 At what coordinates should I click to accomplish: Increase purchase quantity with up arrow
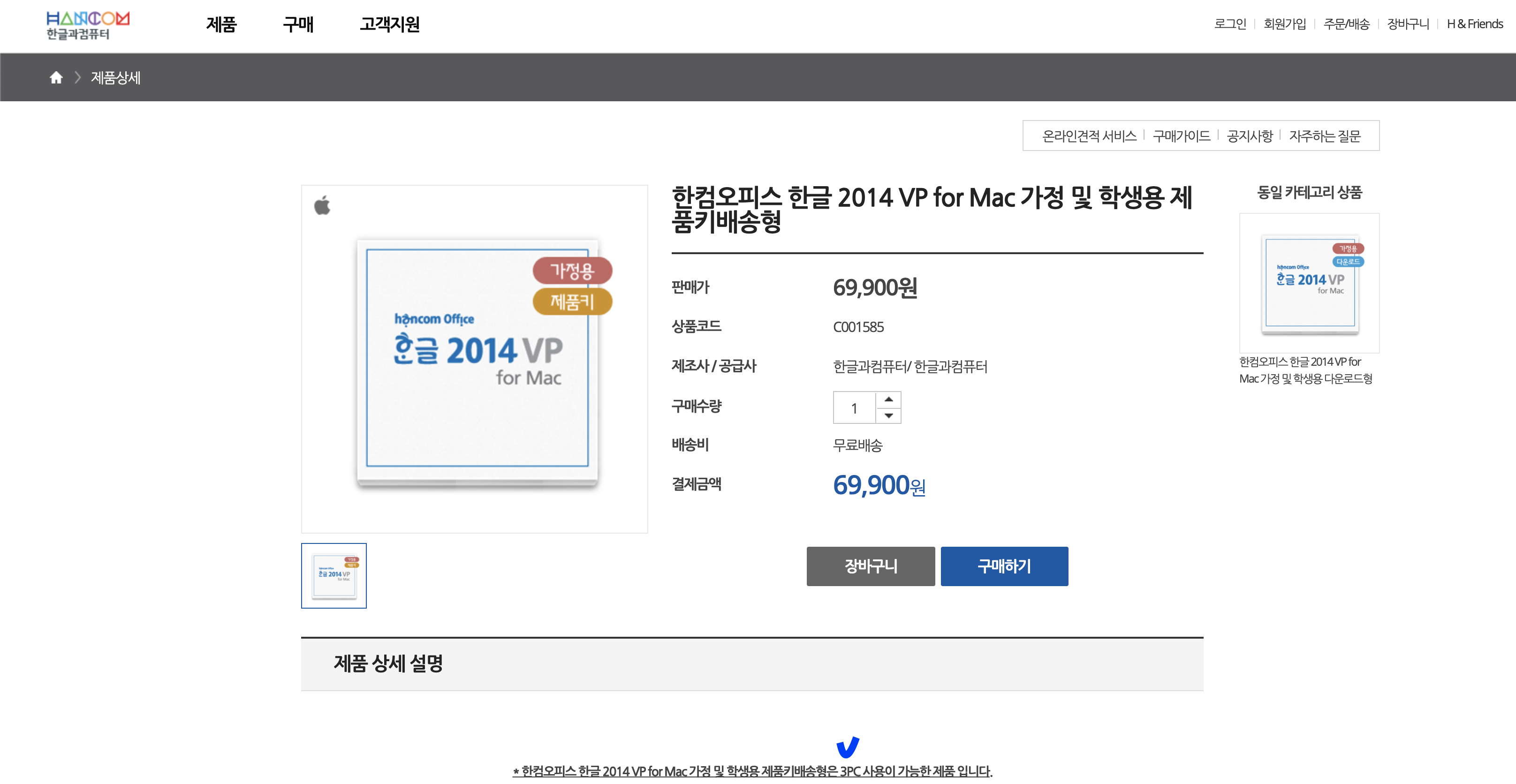tap(889, 400)
